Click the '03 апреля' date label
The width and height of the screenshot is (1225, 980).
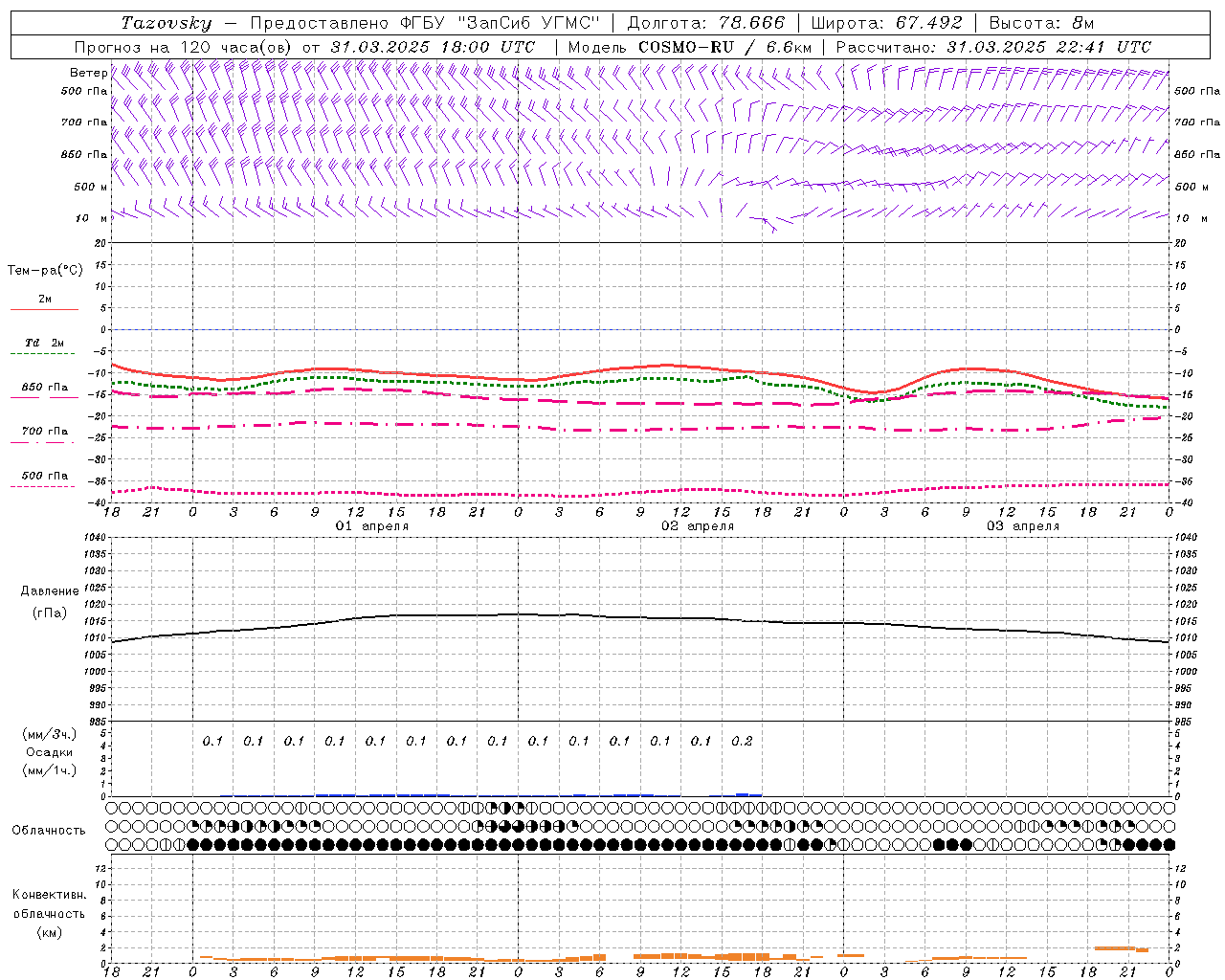pos(1023,526)
